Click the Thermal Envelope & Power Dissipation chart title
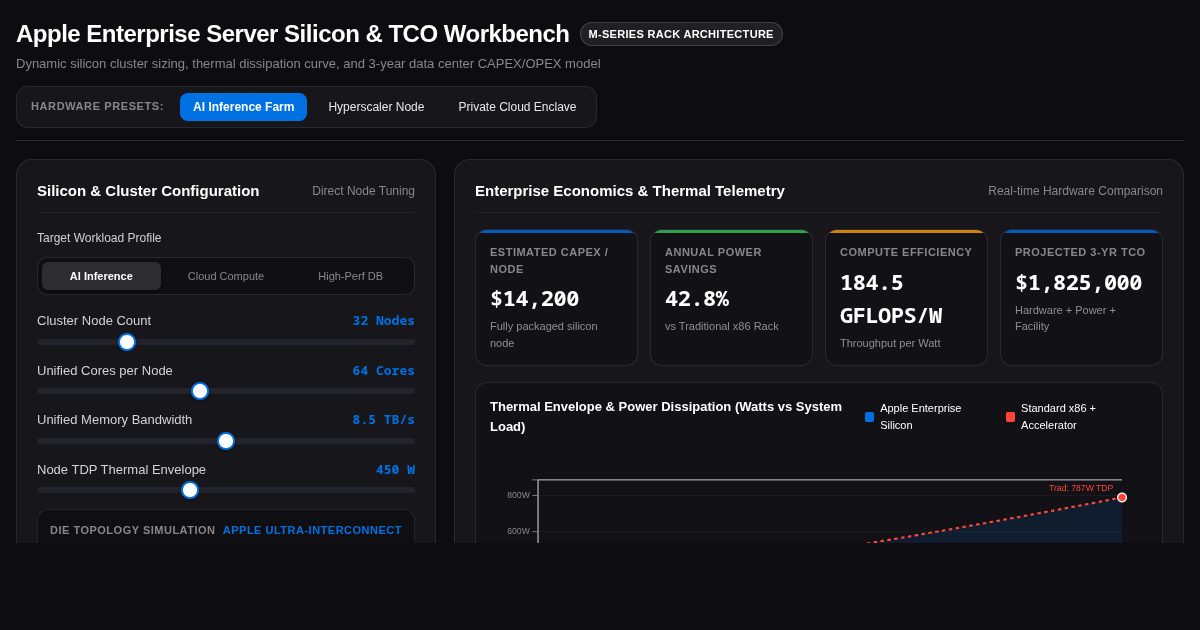The height and width of the screenshot is (630, 1200). pyautogui.click(x=666, y=416)
